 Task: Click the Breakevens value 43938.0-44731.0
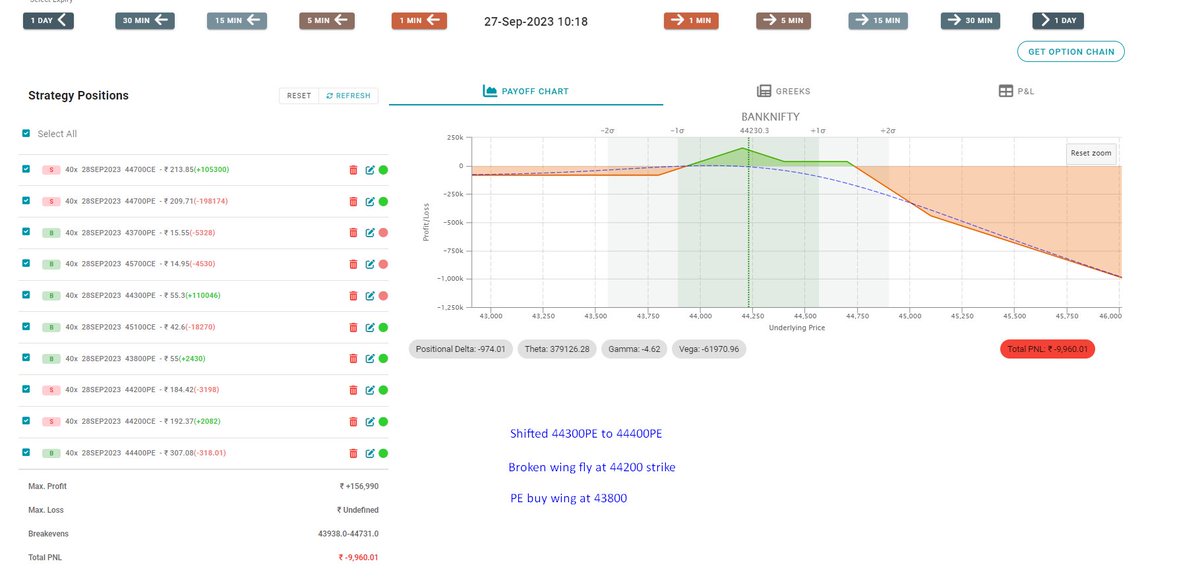pos(348,534)
